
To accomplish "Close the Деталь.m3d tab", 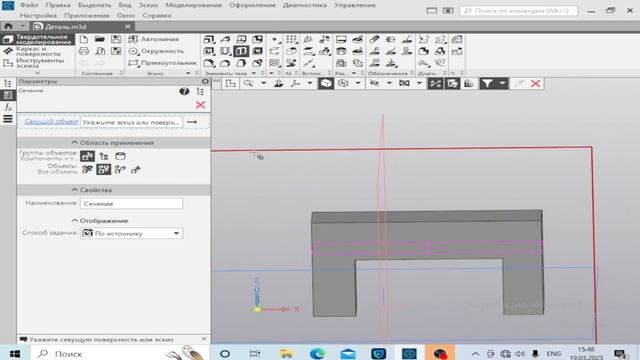I will [128, 26].
